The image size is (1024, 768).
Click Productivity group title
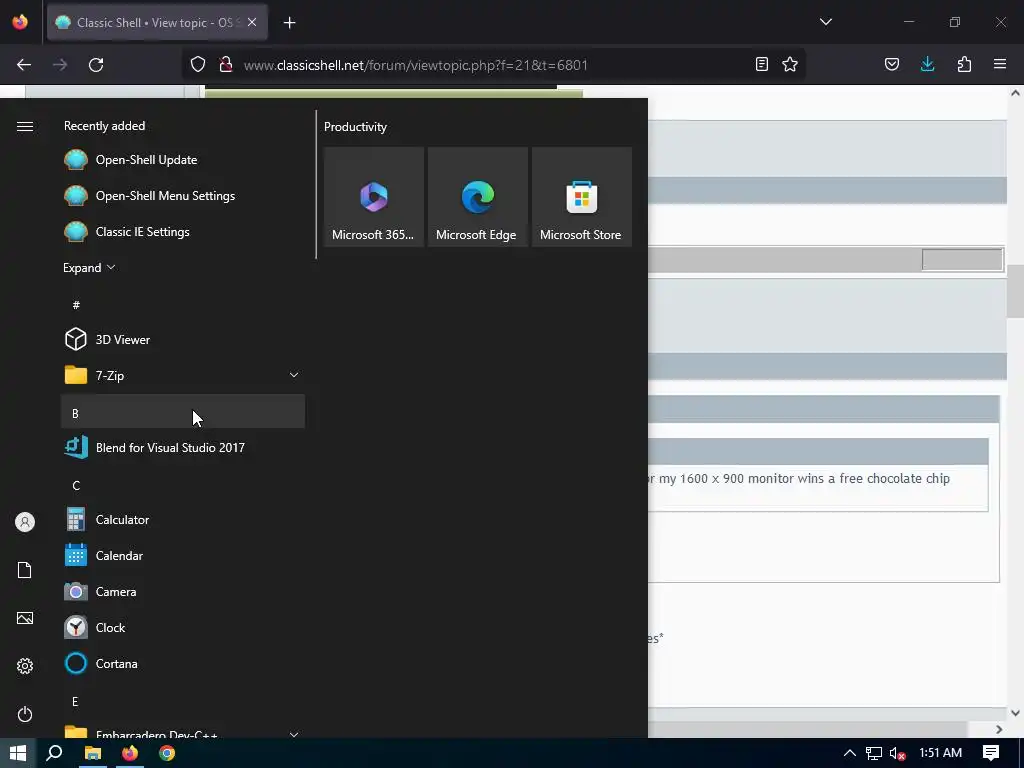tap(355, 127)
